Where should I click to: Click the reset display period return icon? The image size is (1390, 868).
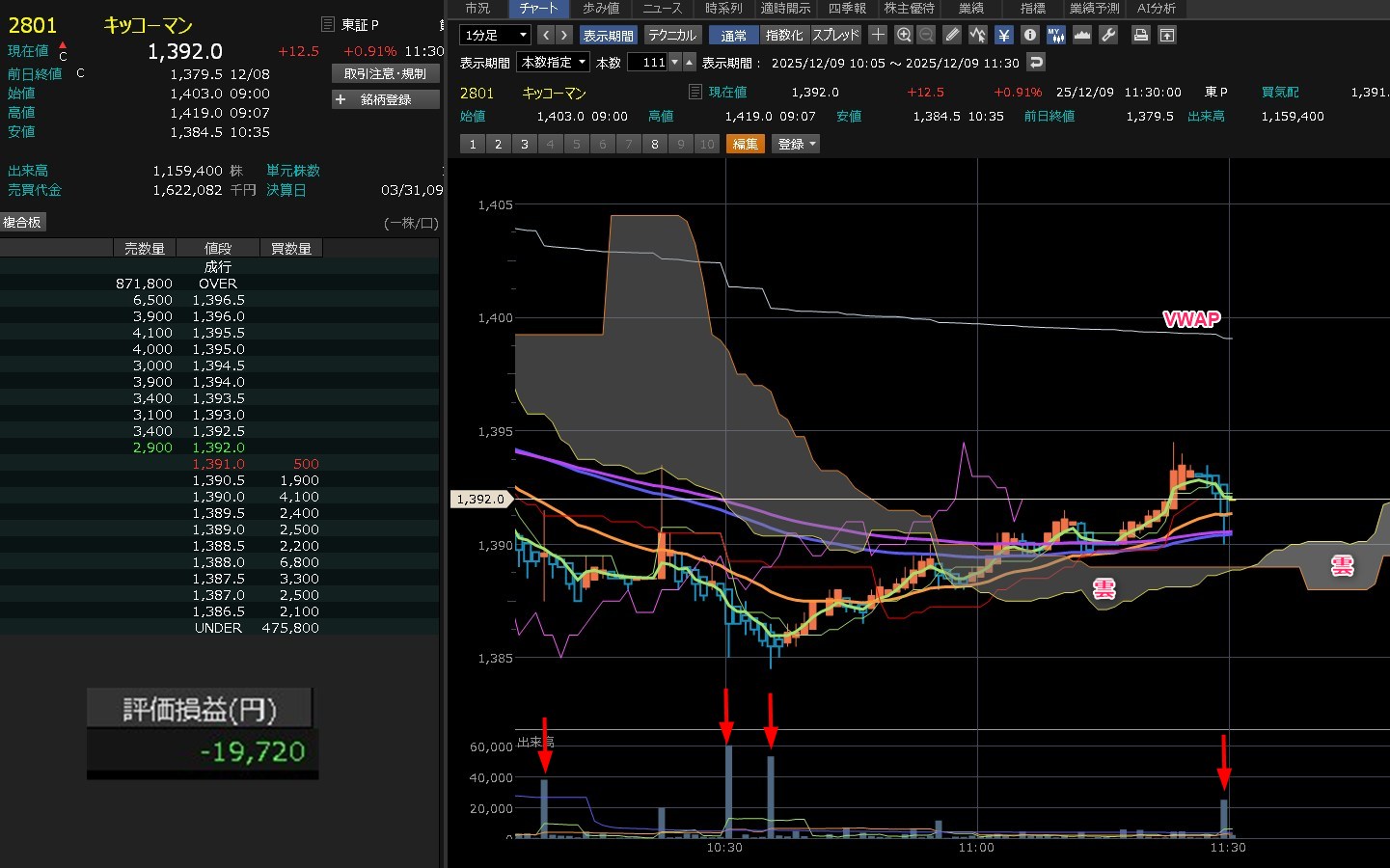pos(1036,62)
